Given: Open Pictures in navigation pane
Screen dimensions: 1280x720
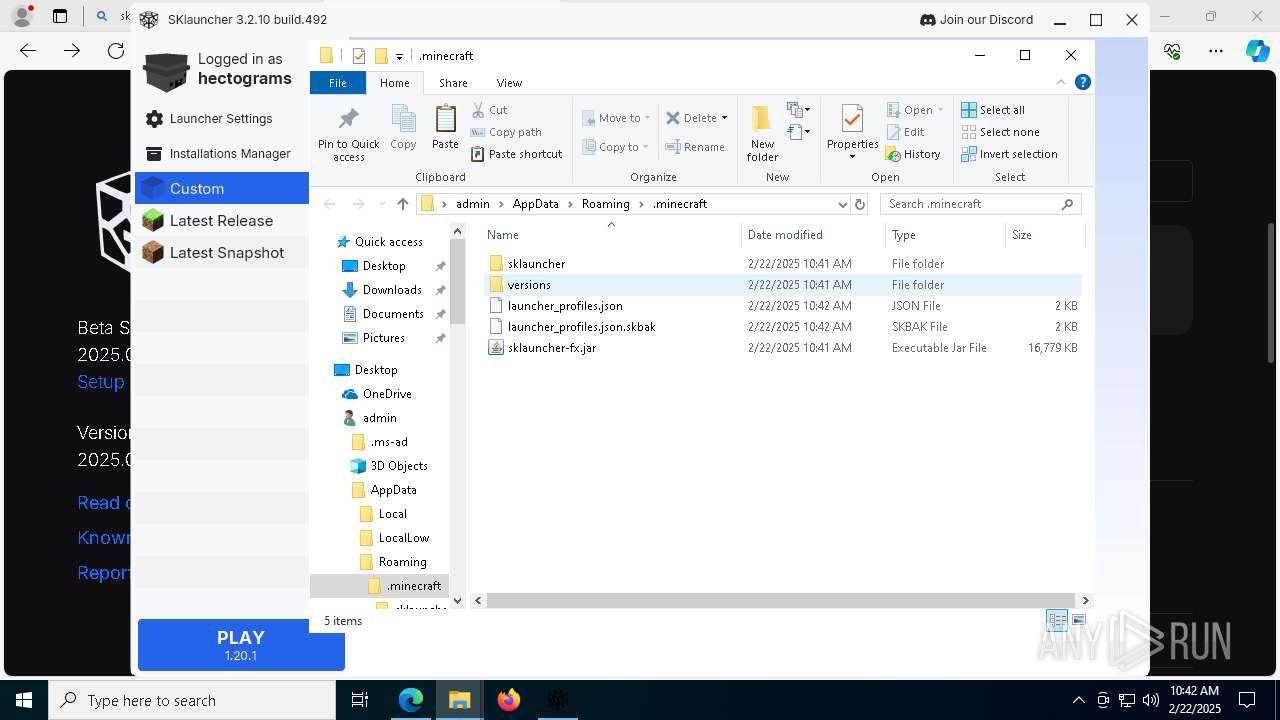Looking at the screenshot, I should pyautogui.click(x=384, y=338).
